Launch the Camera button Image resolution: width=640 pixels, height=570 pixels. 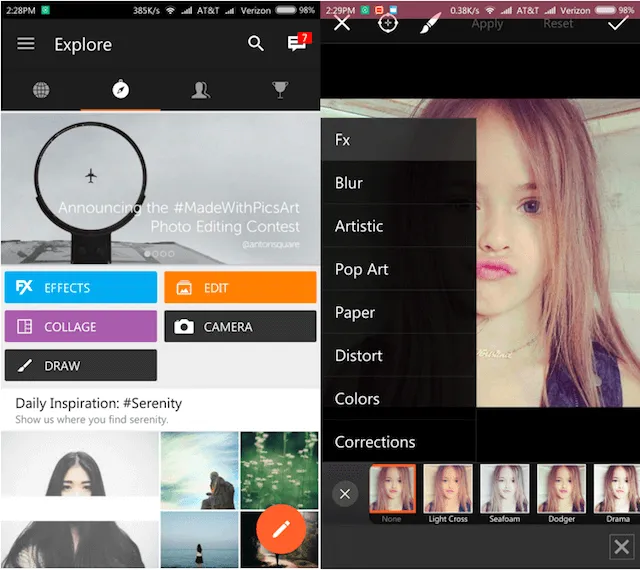240,326
